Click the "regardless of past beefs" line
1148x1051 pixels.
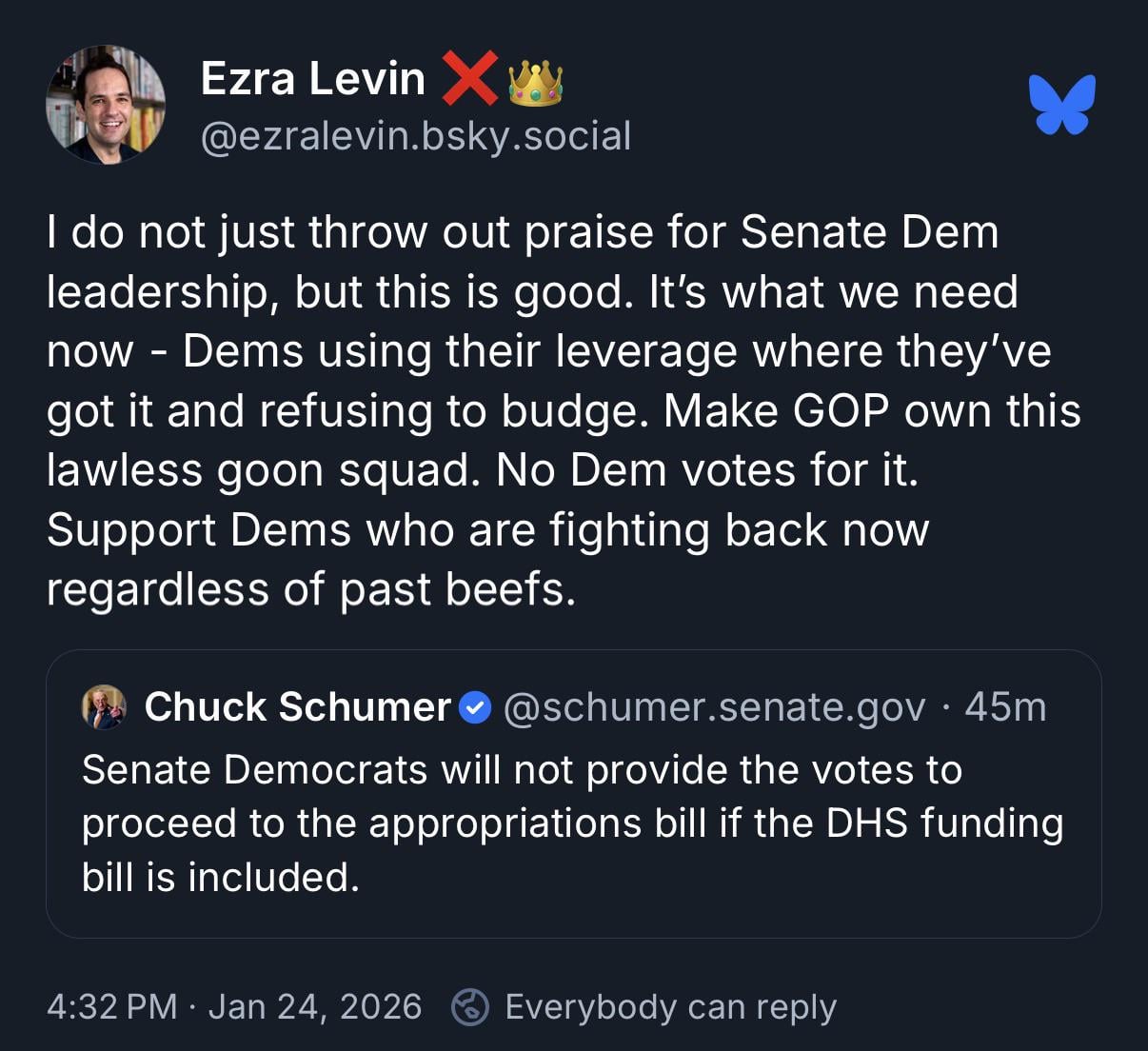click(x=310, y=589)
